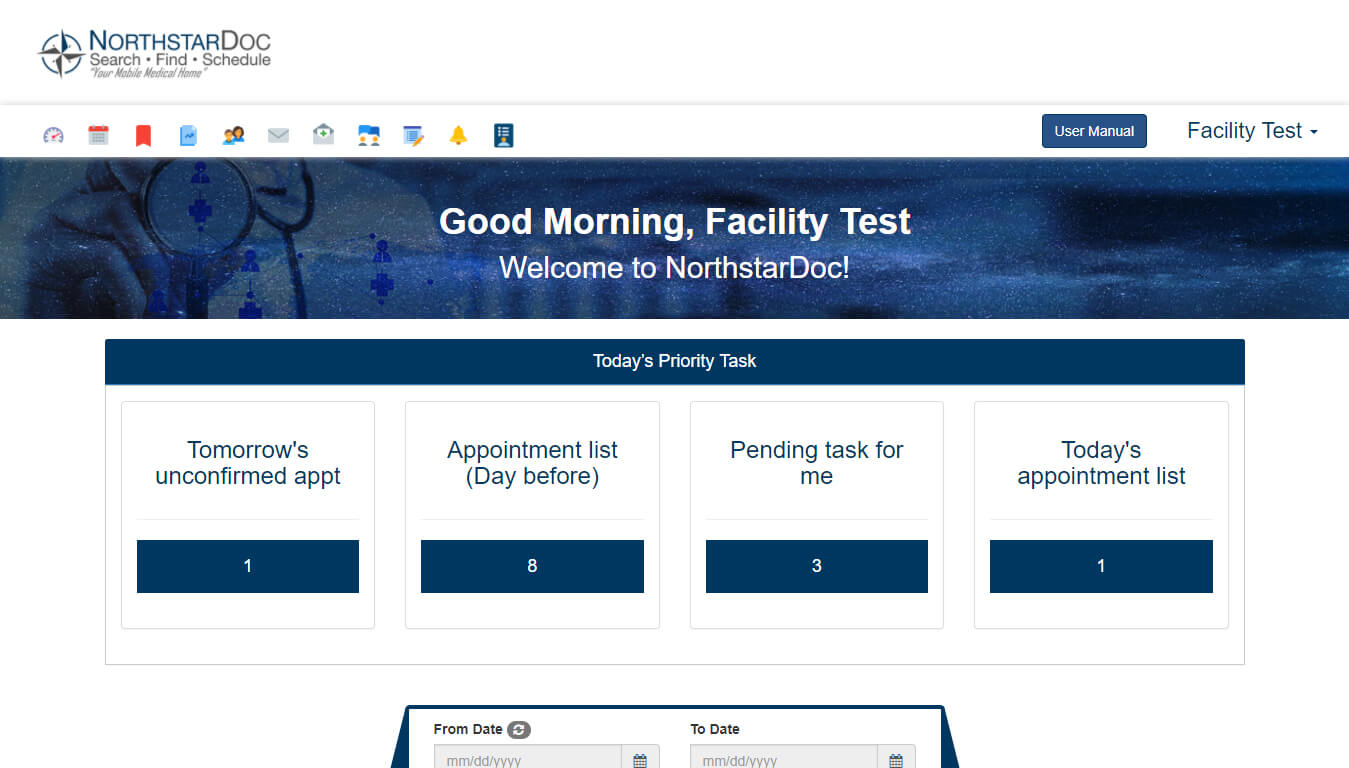
Task: Select the shared folder users icon
Action: click(x=367, y=133)
